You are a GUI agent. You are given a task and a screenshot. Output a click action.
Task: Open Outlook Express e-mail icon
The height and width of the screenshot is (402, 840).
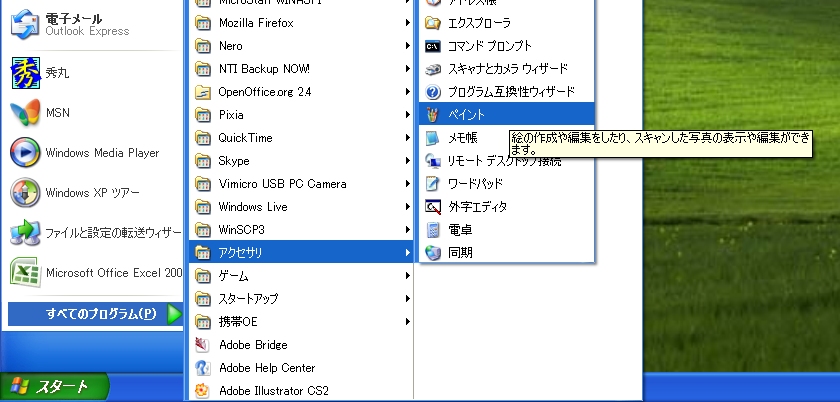click(25, 25)
